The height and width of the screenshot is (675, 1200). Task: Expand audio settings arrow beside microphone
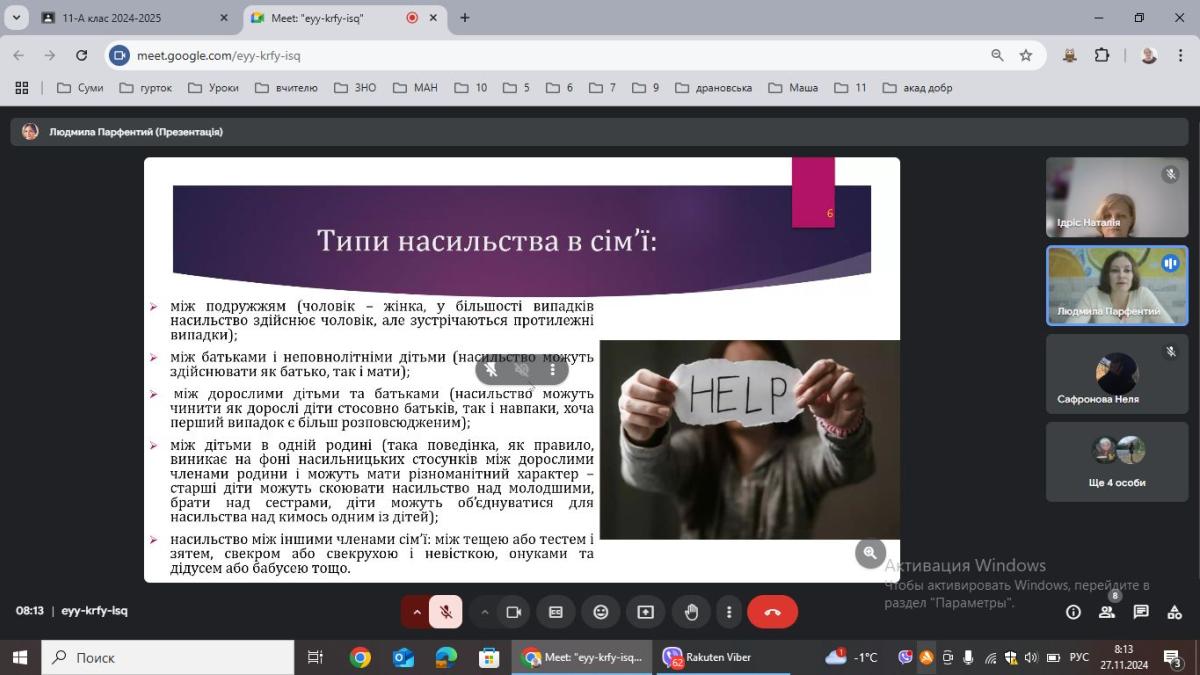click(x=416, y=612)
